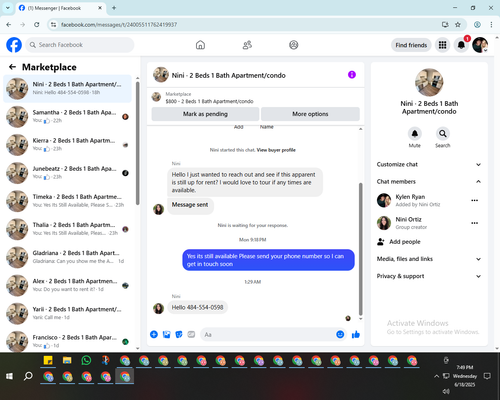
Task: Show hidden system tray icons
Action: [x=436, y=376]
